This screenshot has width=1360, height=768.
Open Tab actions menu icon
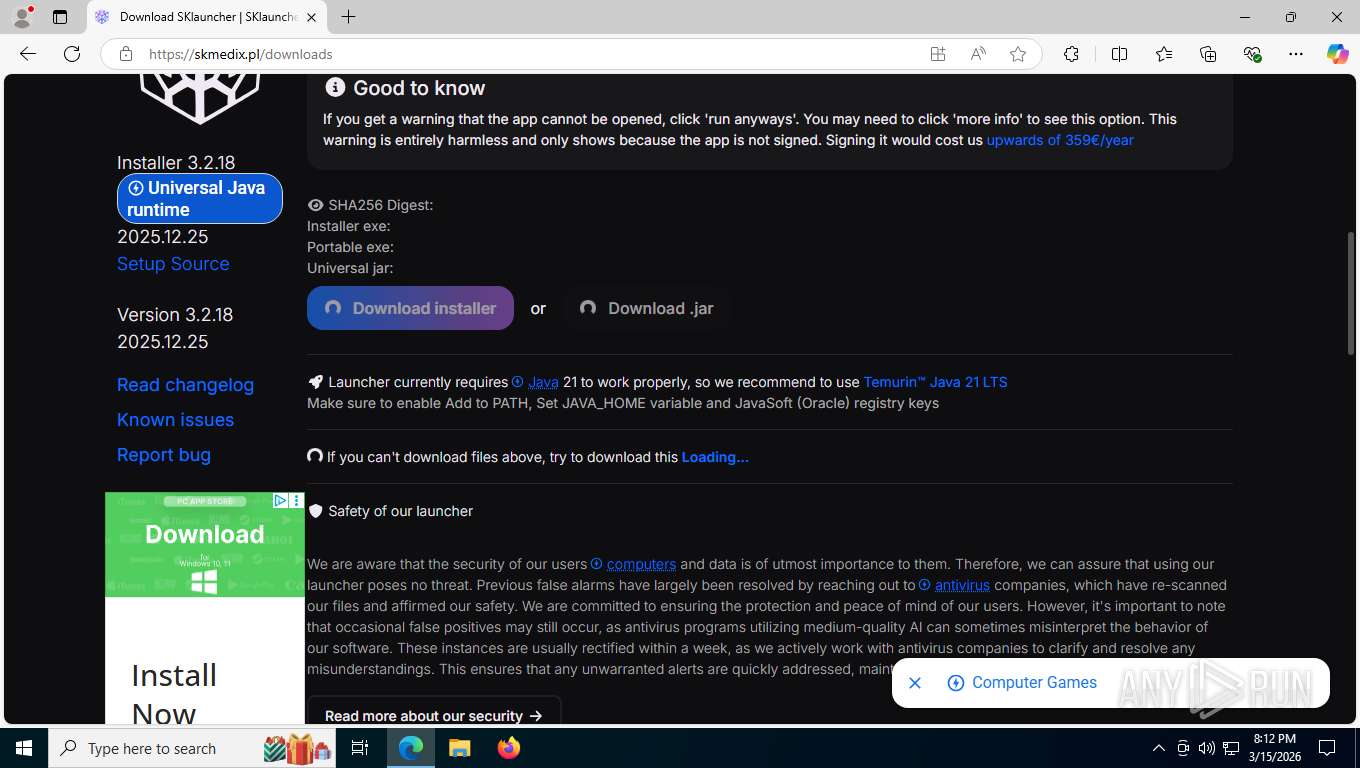[60, 17]
